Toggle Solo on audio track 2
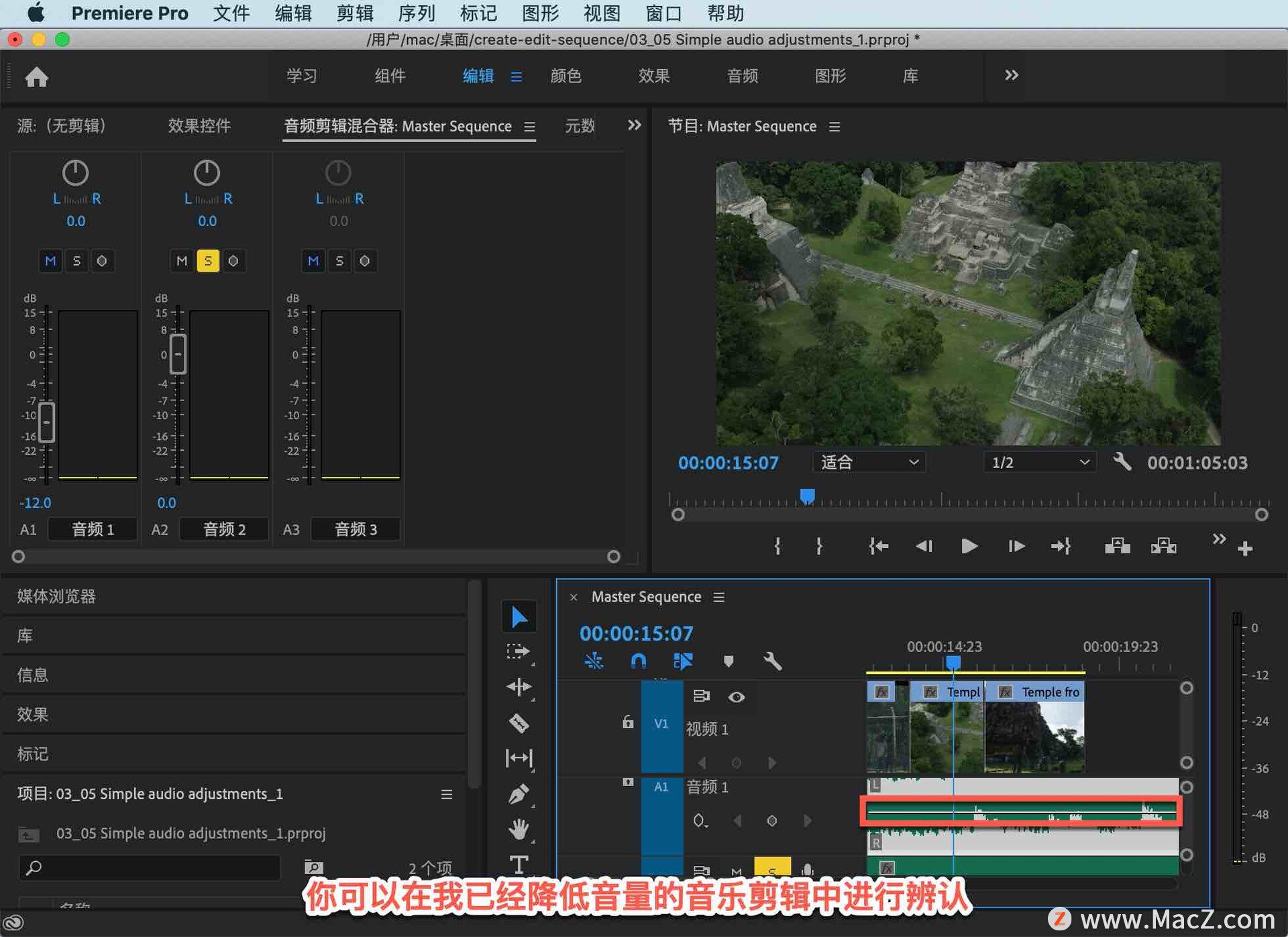 207,261
